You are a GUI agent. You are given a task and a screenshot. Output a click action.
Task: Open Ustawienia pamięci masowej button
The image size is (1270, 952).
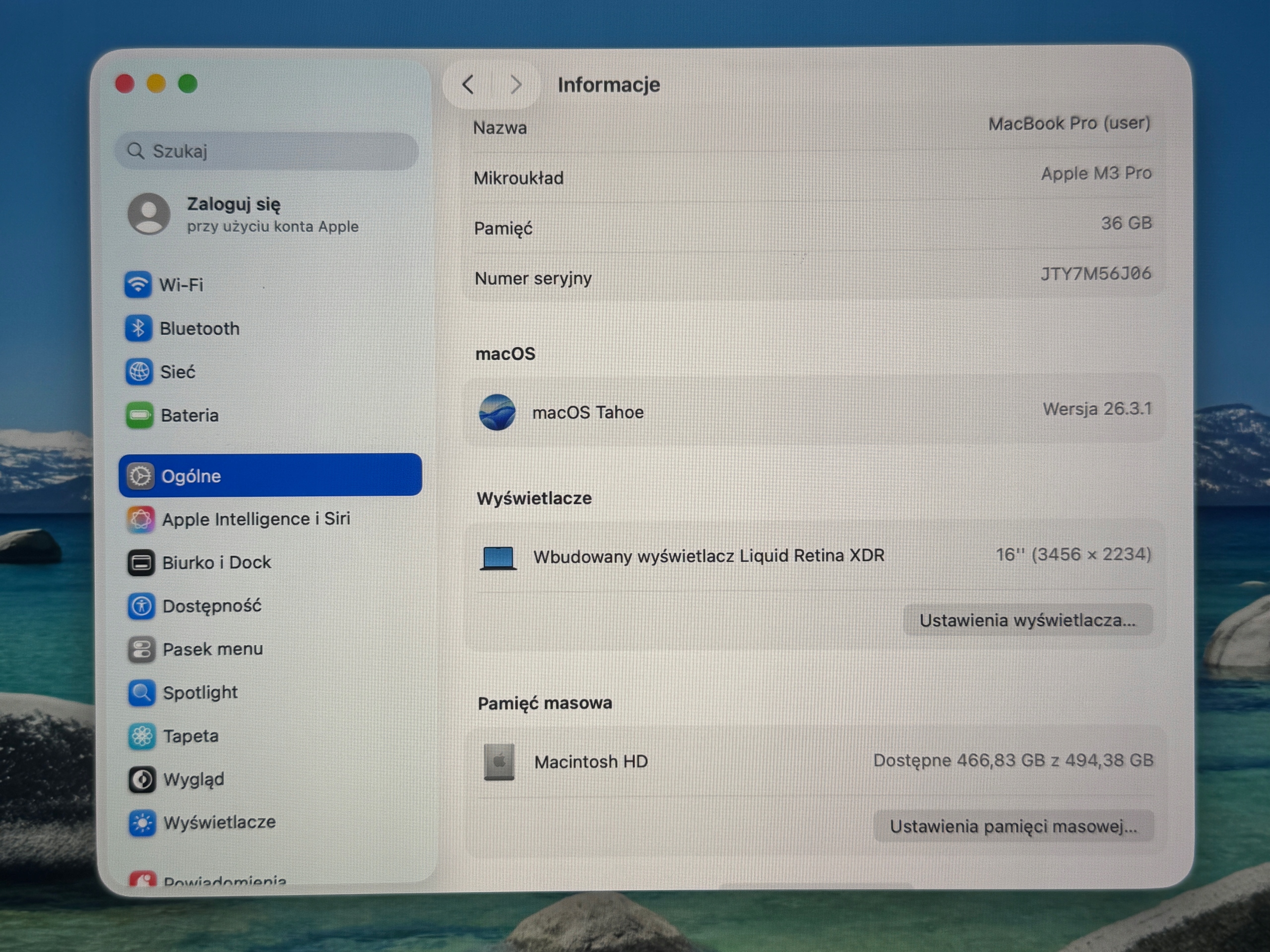(1014, 826)
